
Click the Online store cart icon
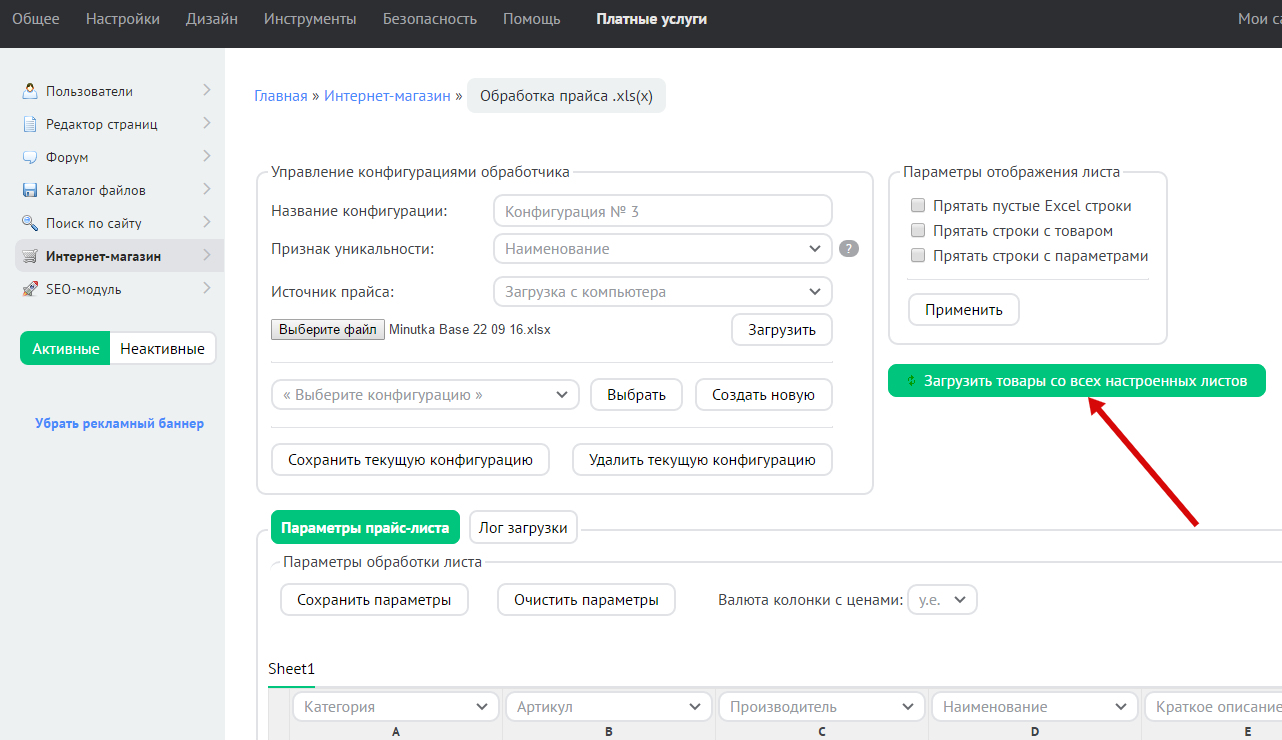click(30, 256)
